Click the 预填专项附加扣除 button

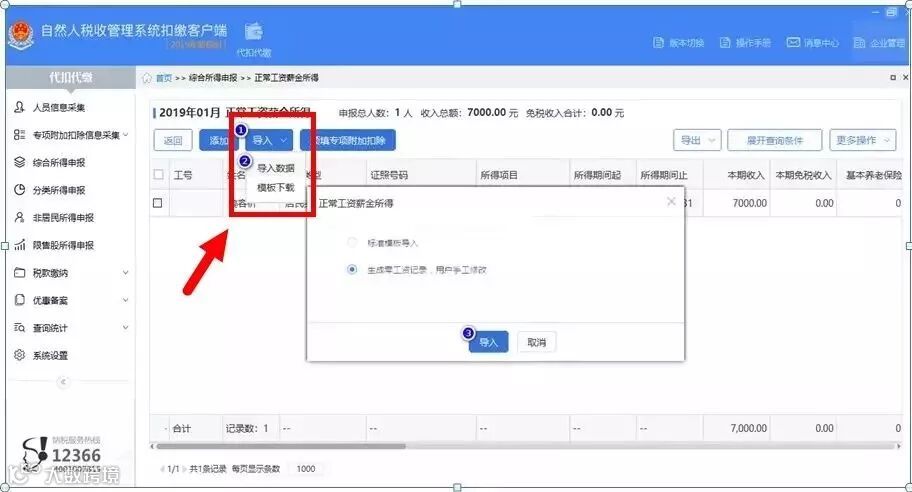tap(348, 140)
